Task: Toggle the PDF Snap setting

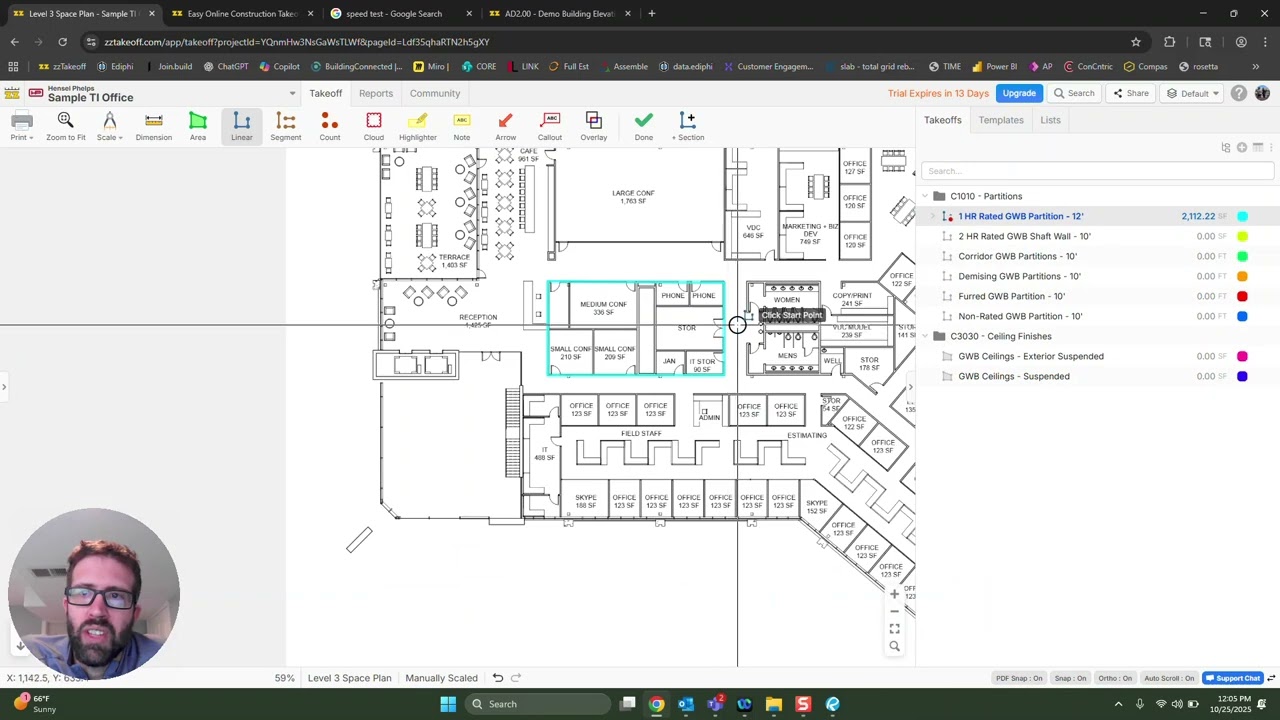Action: click(x=1019, y=678)
